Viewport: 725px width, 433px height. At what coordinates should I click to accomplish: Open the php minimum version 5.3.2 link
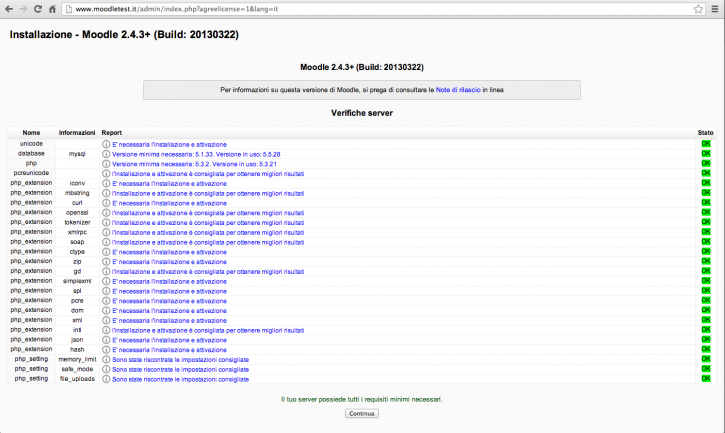[194, 164]
